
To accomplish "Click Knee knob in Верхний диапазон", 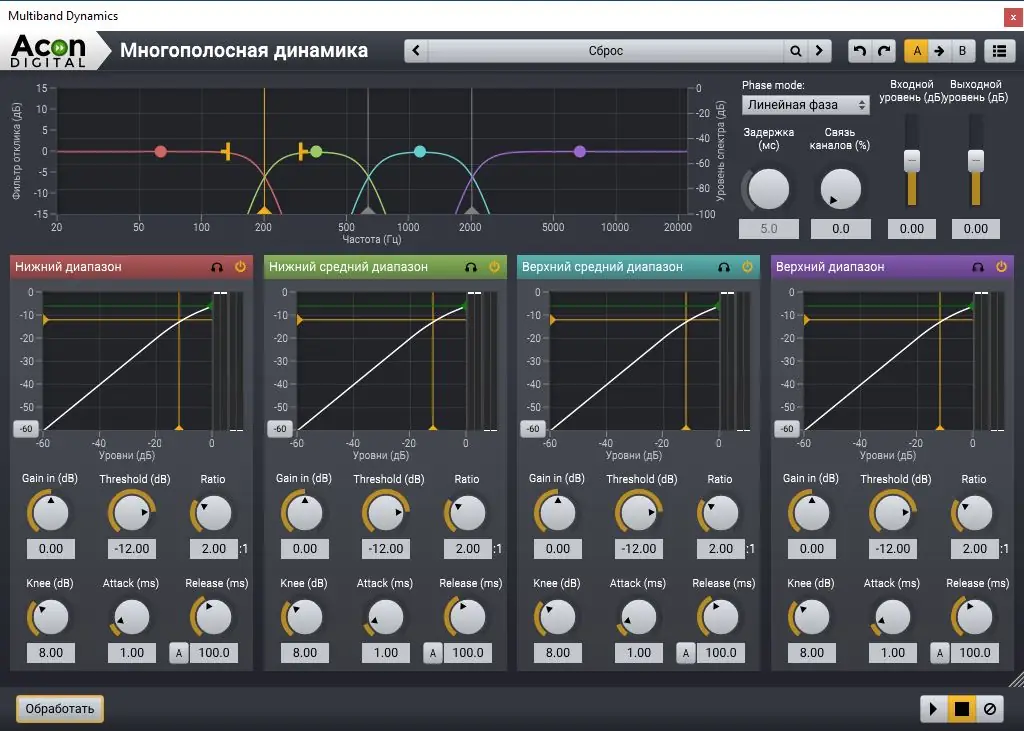I will click(x=812, y=617).
